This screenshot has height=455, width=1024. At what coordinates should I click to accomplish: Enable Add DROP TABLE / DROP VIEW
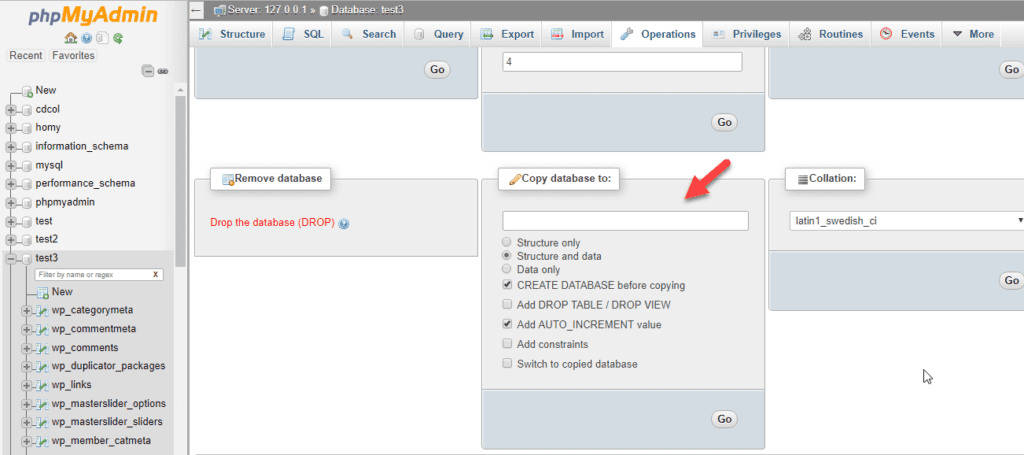click(507, 305)
